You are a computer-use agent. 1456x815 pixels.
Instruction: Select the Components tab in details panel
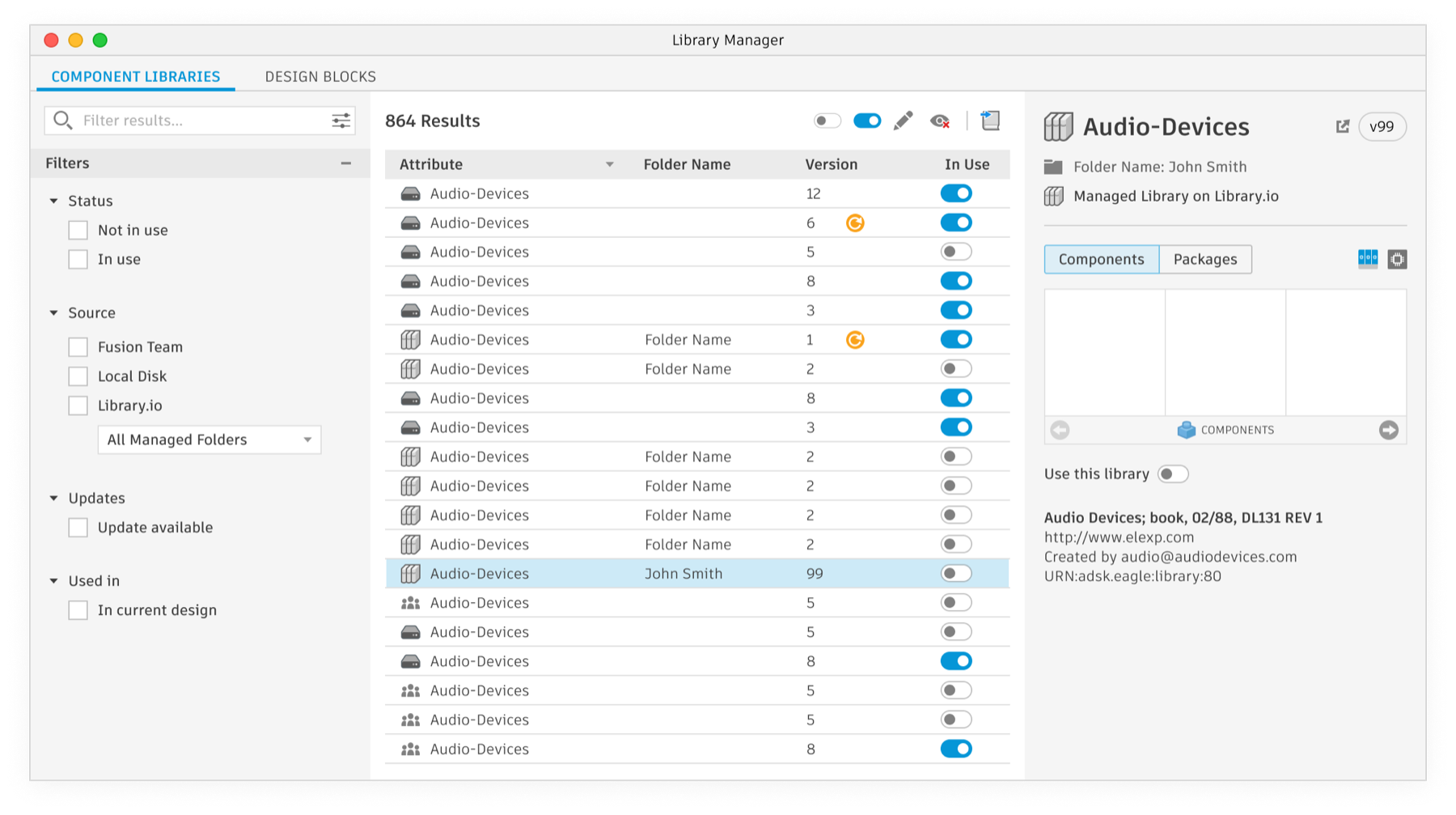point(1102,259)
